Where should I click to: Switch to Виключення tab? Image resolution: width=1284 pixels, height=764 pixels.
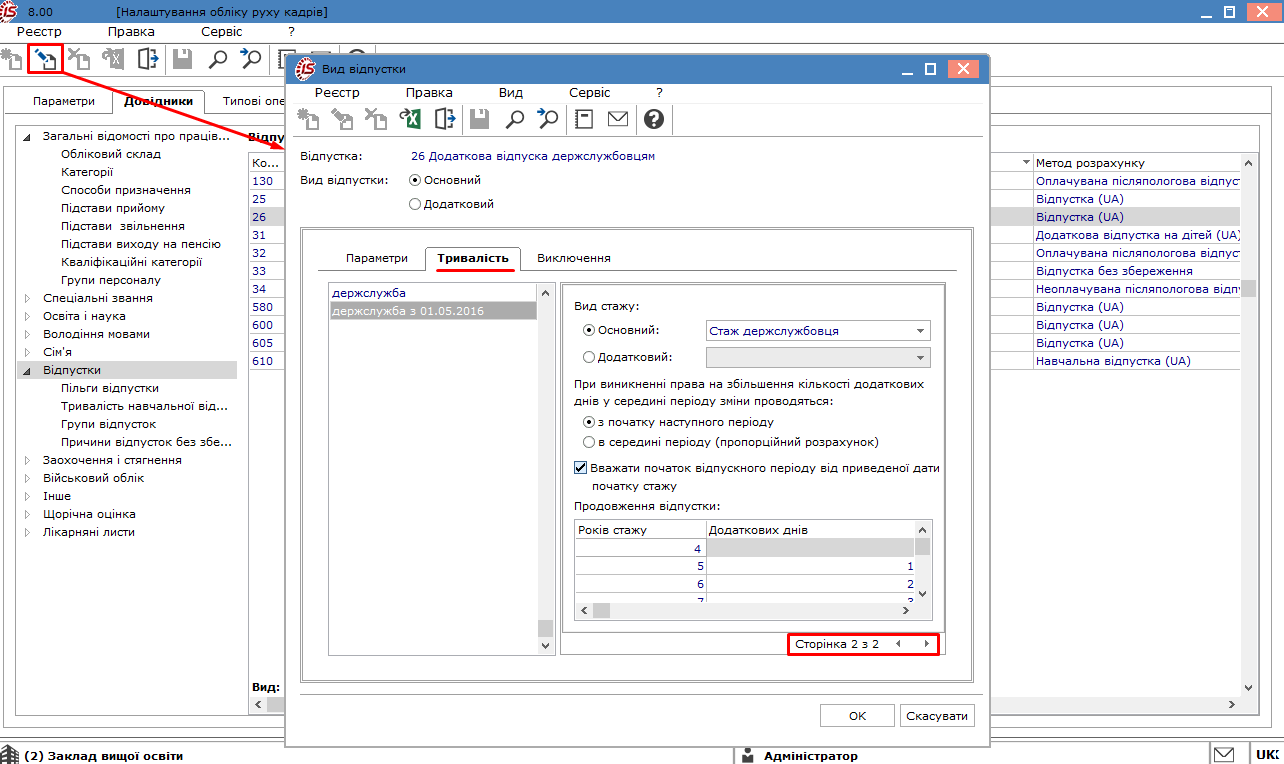pos(574,258)
